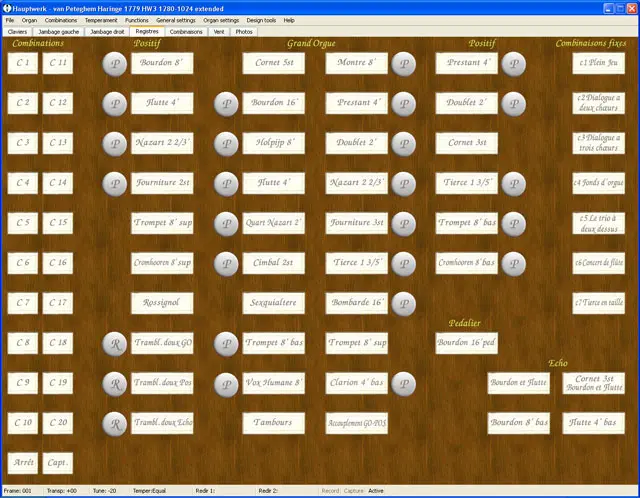Enable the Accouplement GO-POS coupler
Screen dimensions: 640x498
tap(357, 423)
